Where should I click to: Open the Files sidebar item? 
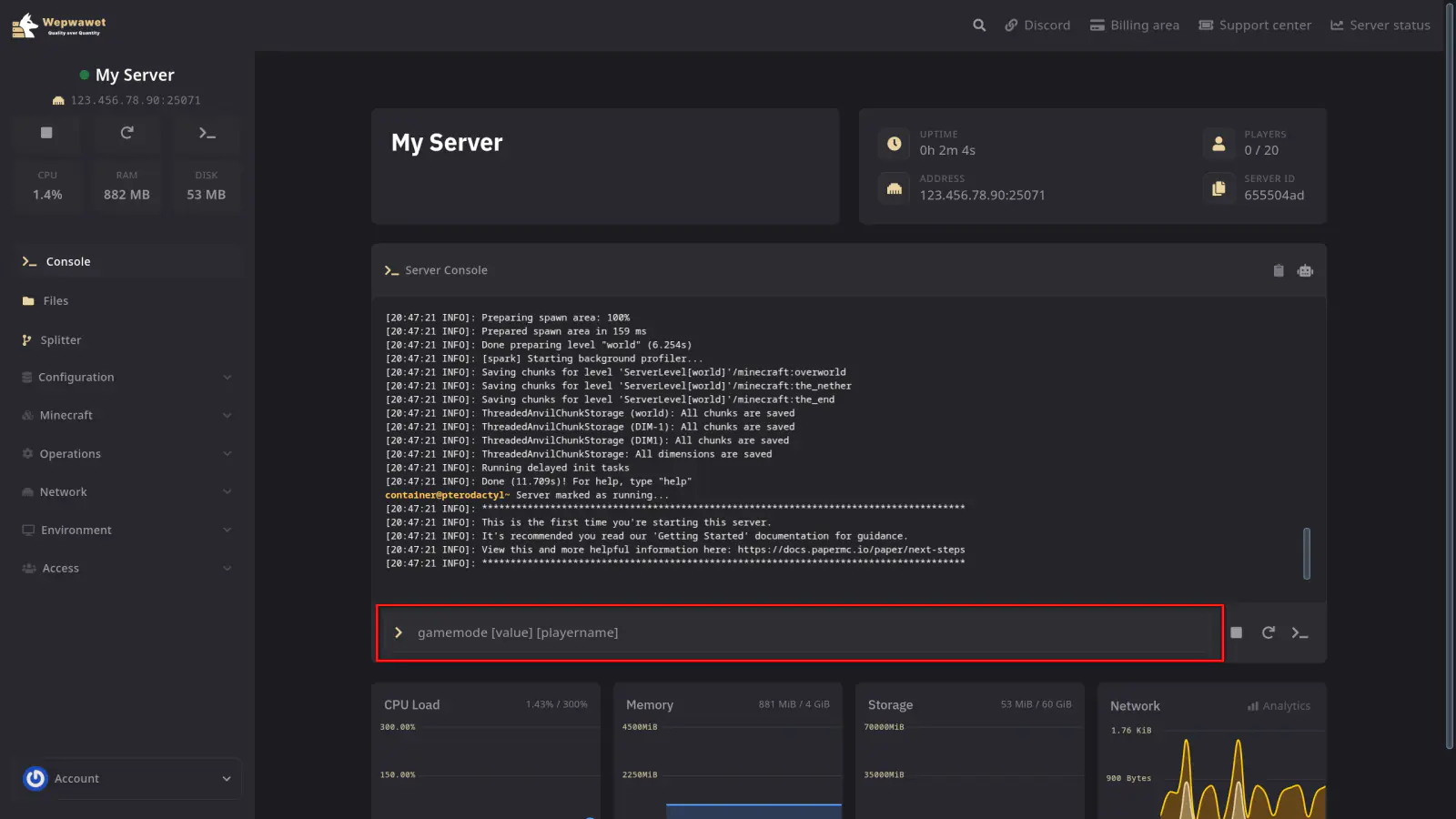[x=56, y=300]
